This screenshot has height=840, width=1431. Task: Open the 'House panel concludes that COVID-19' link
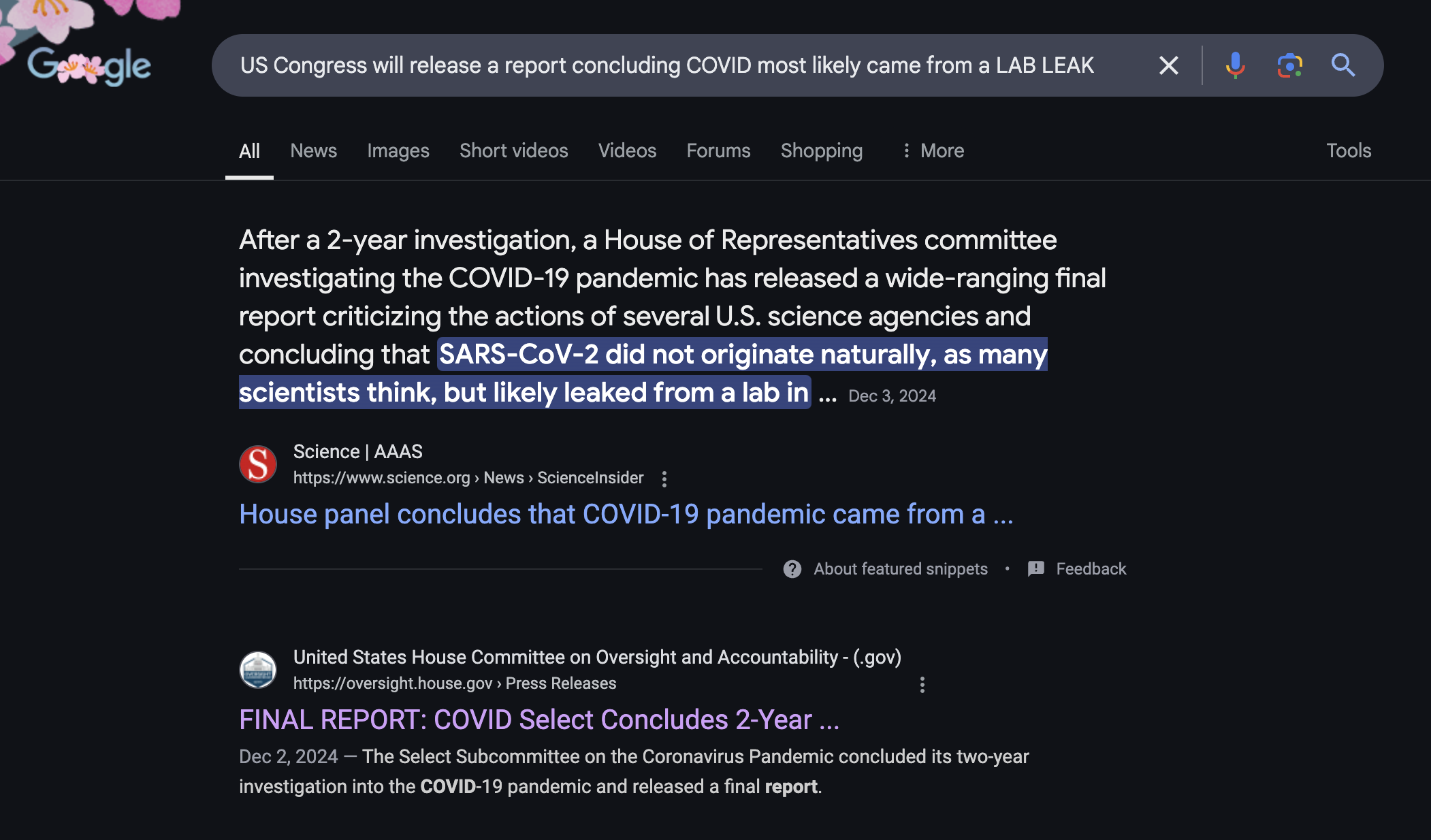[626, 514]
